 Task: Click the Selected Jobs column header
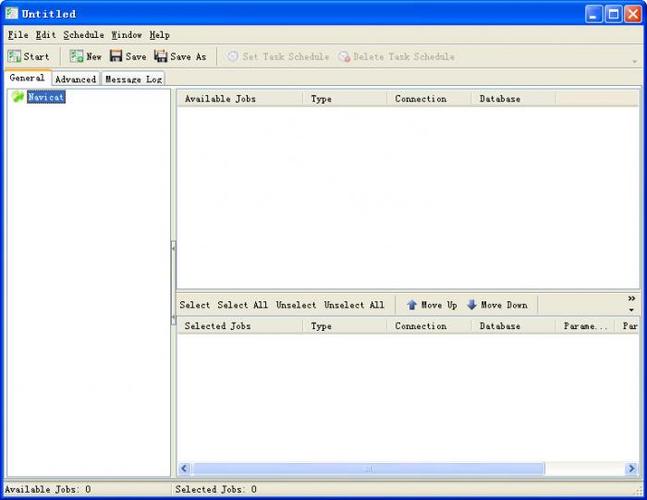coord(240,326)
